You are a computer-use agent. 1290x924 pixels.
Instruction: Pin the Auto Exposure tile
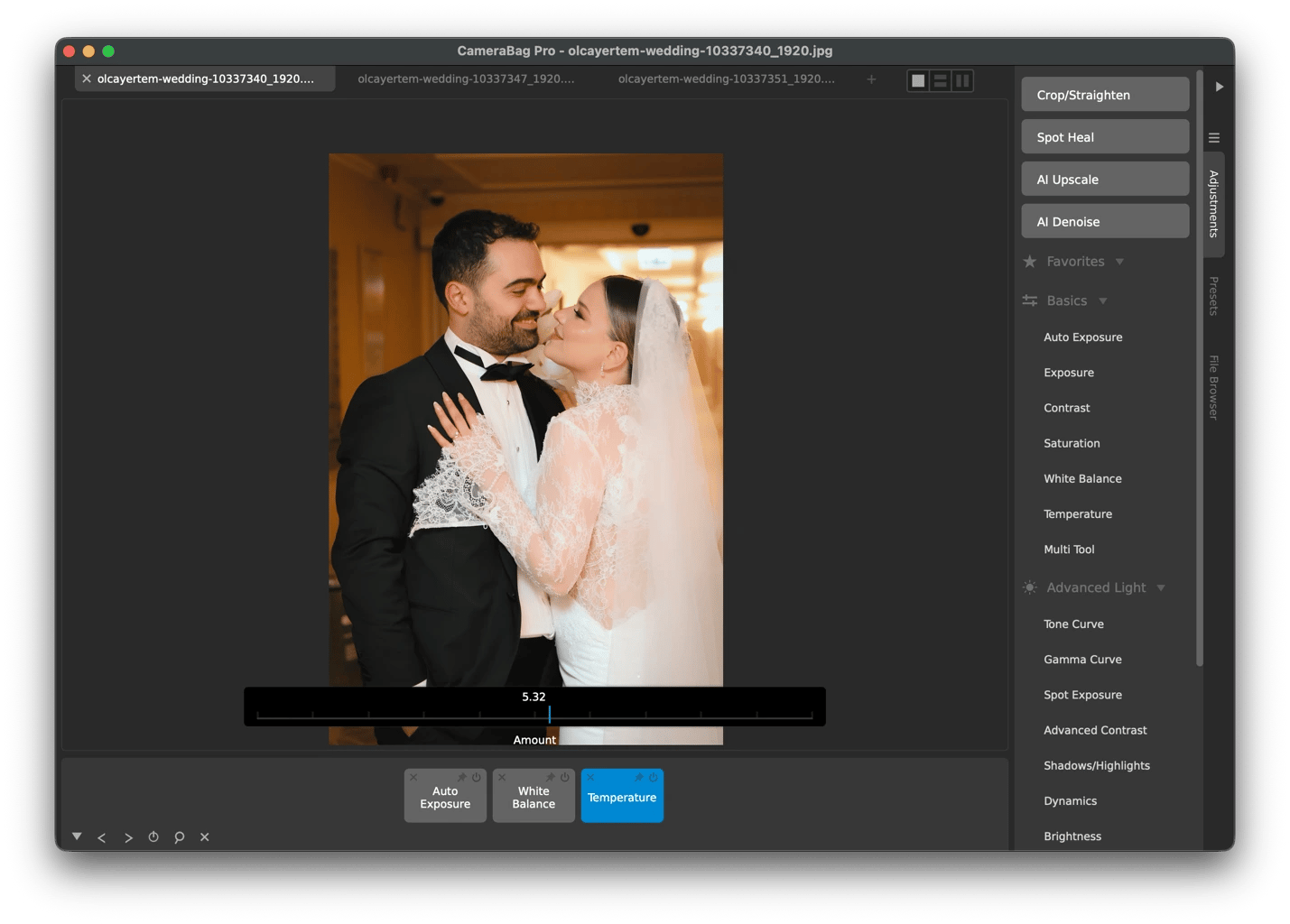462,778
